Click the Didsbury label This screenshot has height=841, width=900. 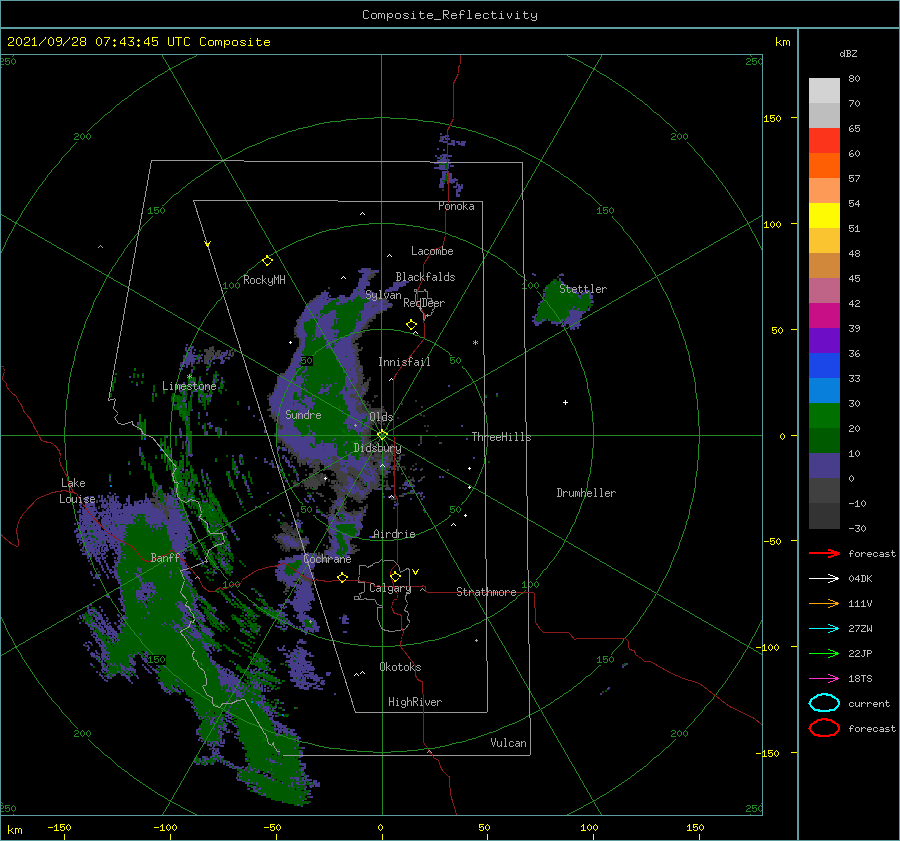(x=377, y=448)
